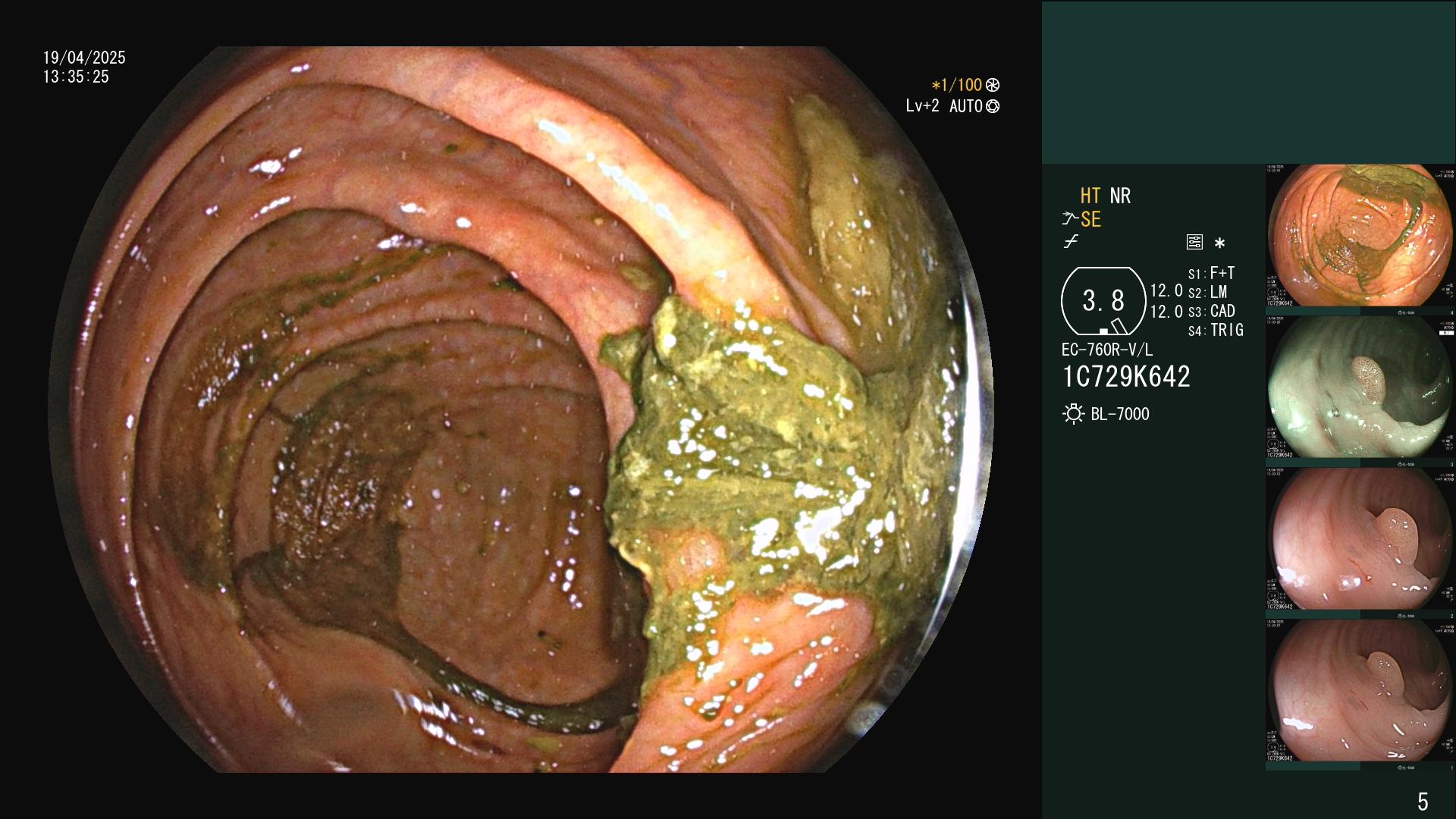The height and width of the screenshot is (819, 1456).
Task: Click the image counter number 5
Action: coord(1423,802)
